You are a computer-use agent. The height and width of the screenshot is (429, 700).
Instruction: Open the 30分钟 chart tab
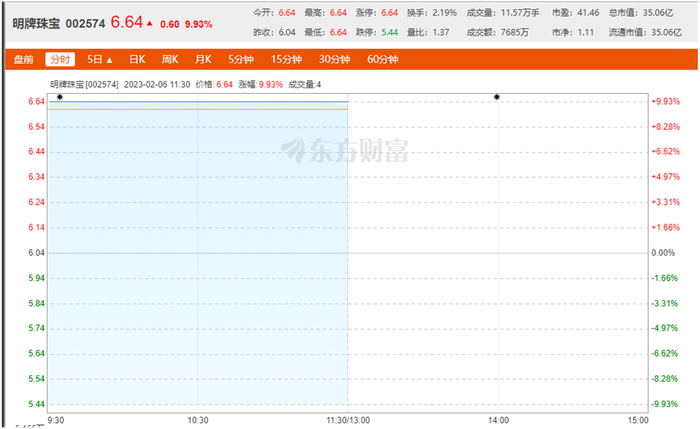(335, 59)
